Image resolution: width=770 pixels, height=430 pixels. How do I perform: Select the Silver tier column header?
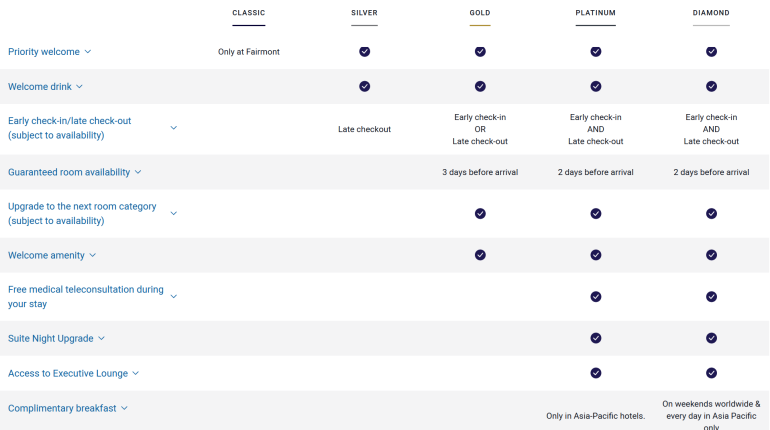(365, 13)
